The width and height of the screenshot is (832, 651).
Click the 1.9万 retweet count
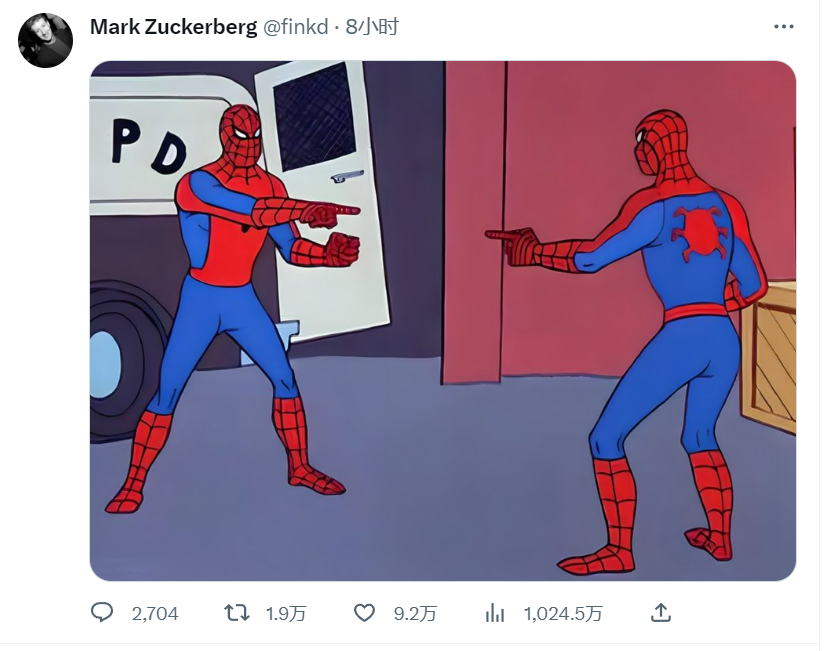click(286, 614)
